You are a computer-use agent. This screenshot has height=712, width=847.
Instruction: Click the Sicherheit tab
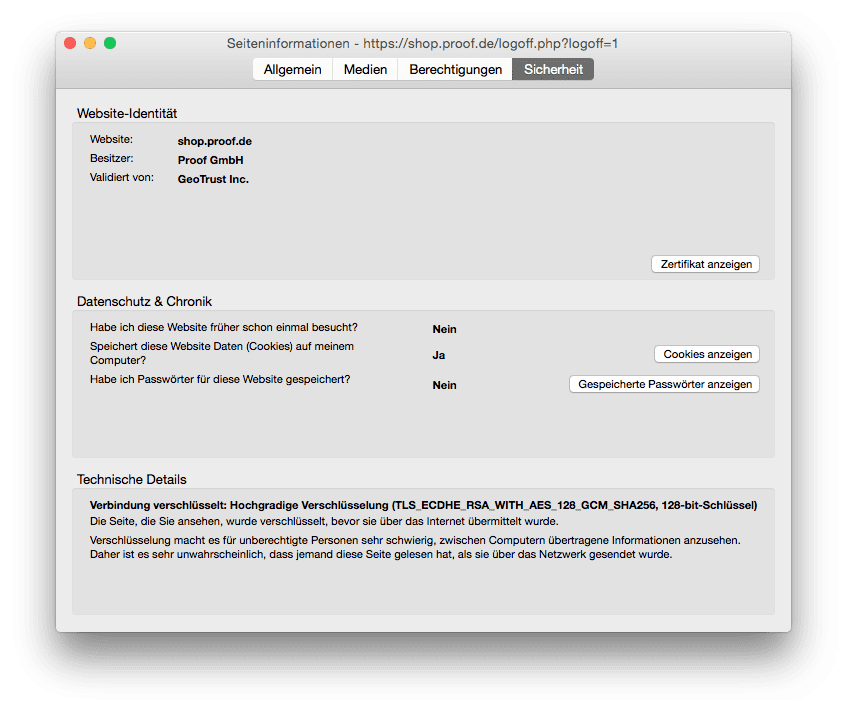coord(553,70)
